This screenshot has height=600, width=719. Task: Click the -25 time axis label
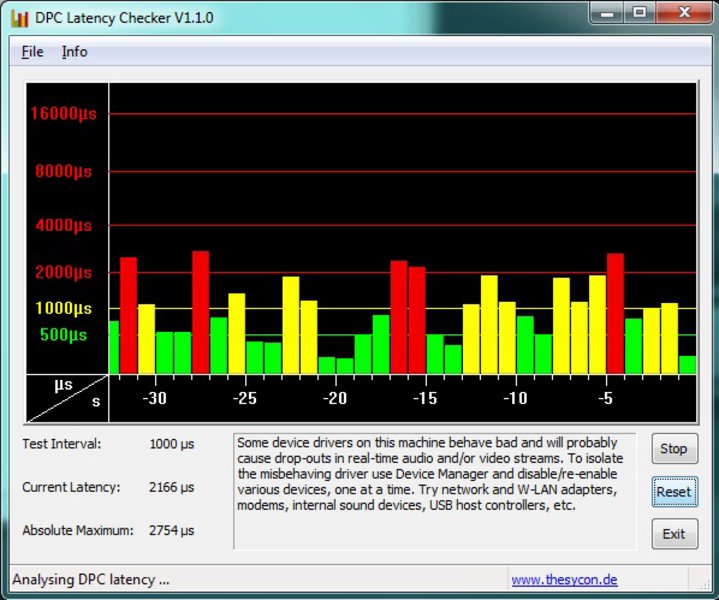click(244, 398)
